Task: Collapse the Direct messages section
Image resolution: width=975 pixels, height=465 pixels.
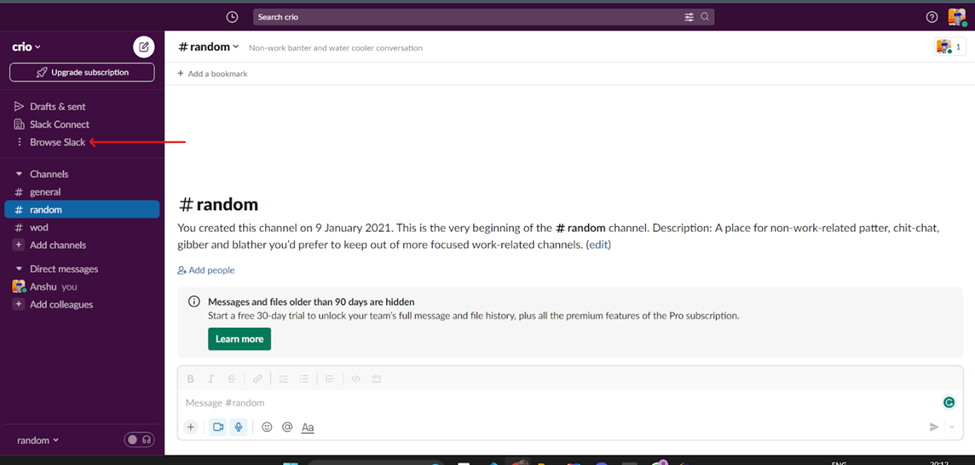Action: pyautogui.click(x=19, y=269)
